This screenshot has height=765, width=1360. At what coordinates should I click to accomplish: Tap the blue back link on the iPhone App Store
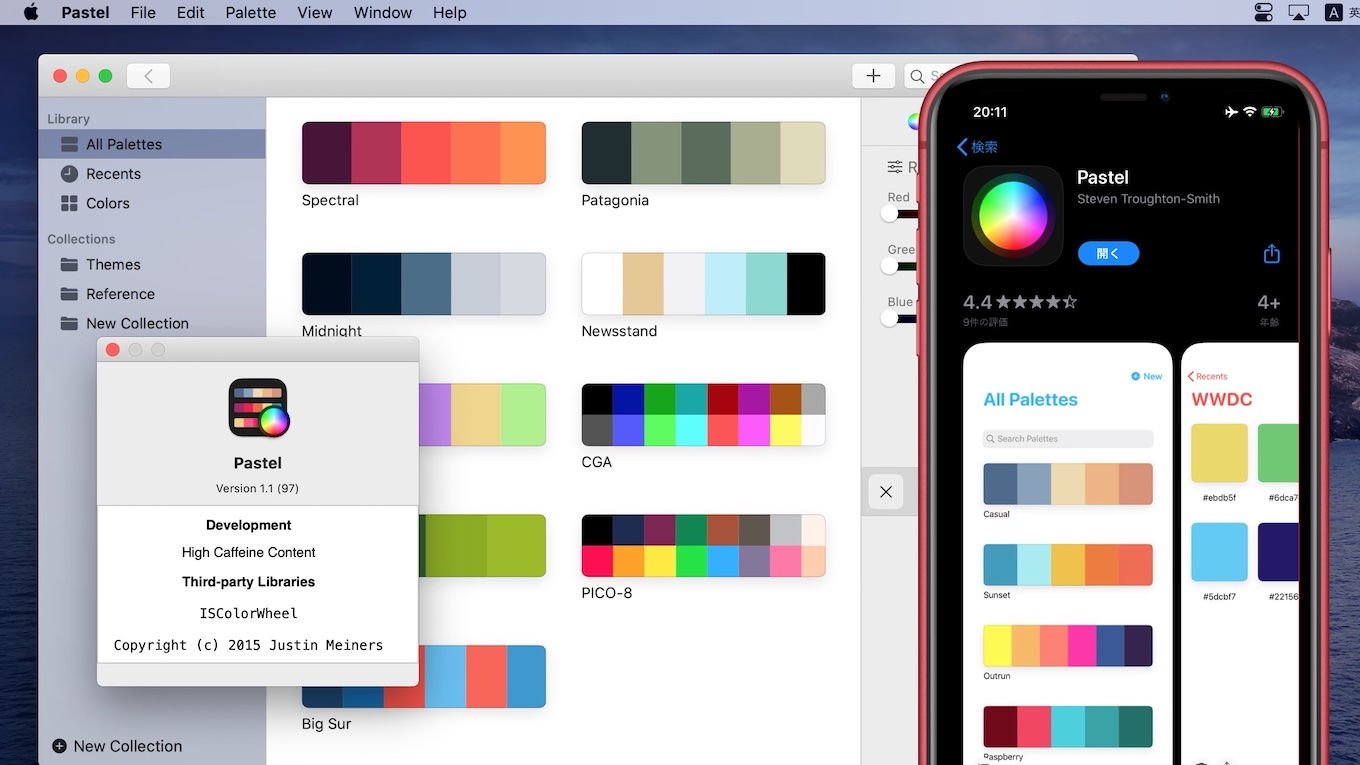(977, 147)
